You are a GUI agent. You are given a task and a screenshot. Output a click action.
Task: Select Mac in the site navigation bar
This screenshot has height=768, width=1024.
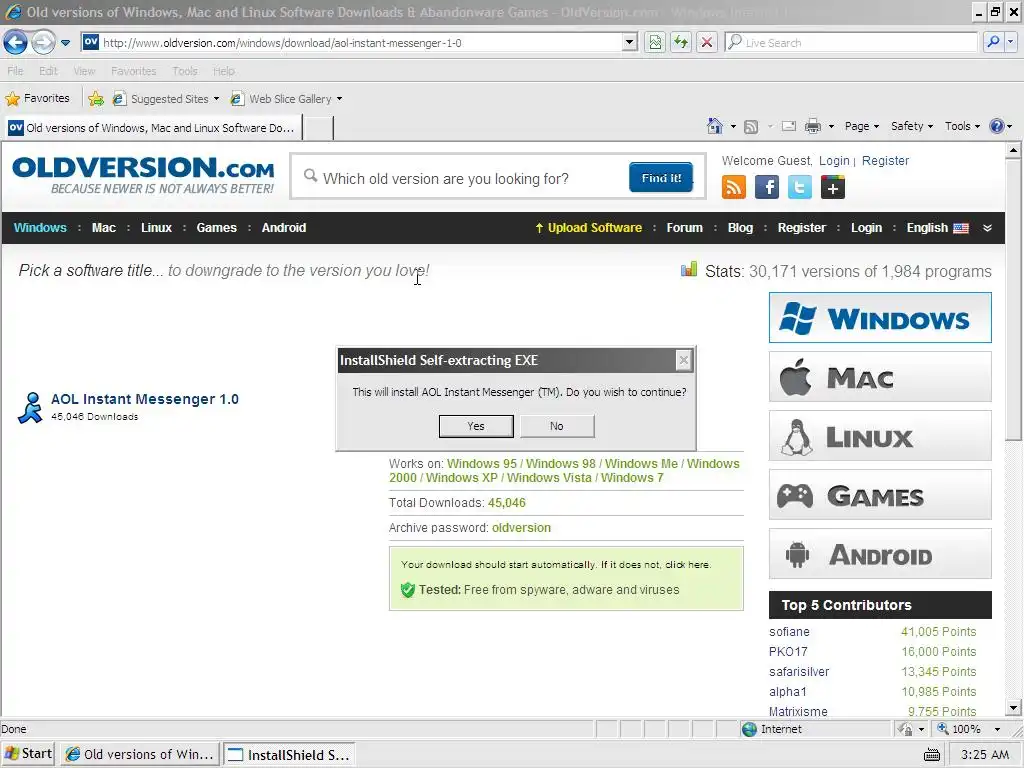click(103, 228)
